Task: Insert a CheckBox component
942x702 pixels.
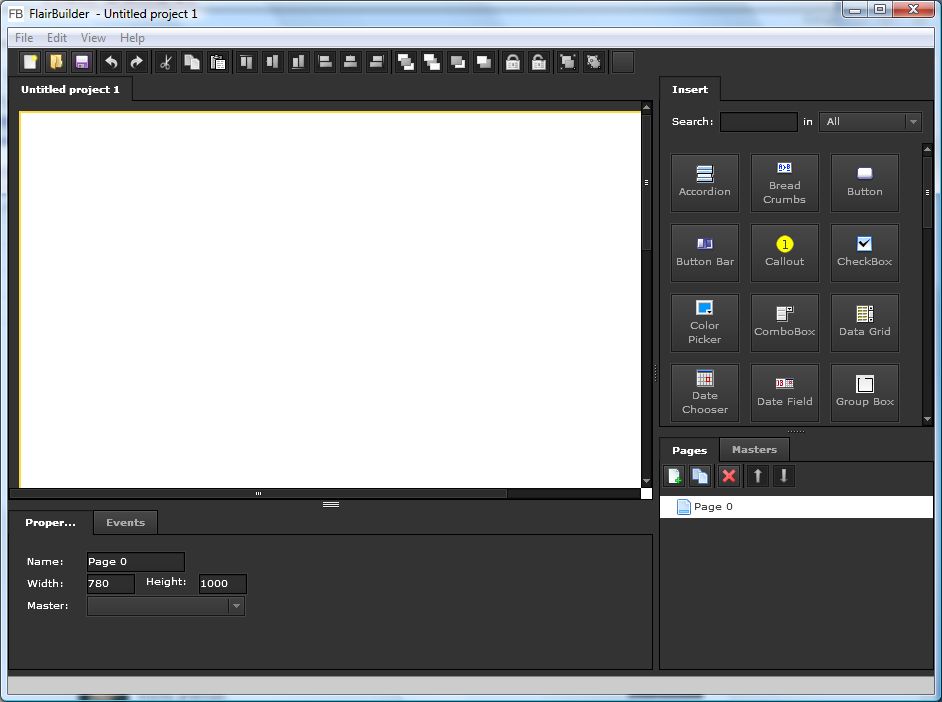Action: point(865,253)
